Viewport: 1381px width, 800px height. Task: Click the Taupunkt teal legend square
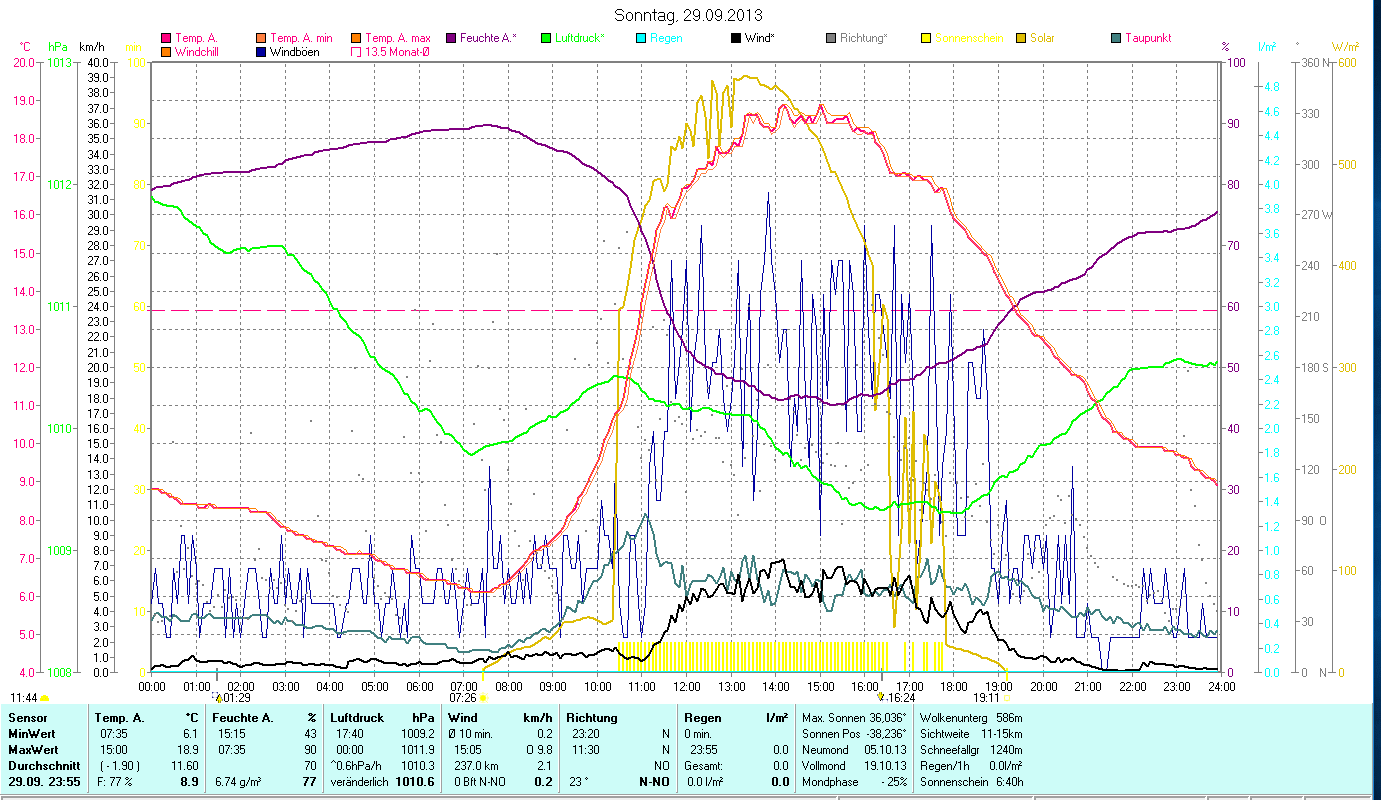pos(1116,38)
